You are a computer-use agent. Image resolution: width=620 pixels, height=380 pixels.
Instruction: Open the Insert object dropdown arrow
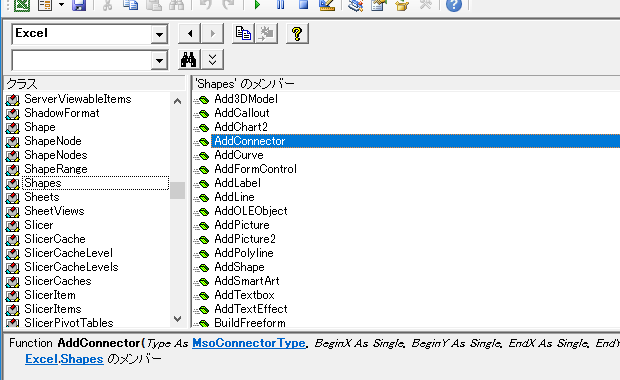[61, 5]
